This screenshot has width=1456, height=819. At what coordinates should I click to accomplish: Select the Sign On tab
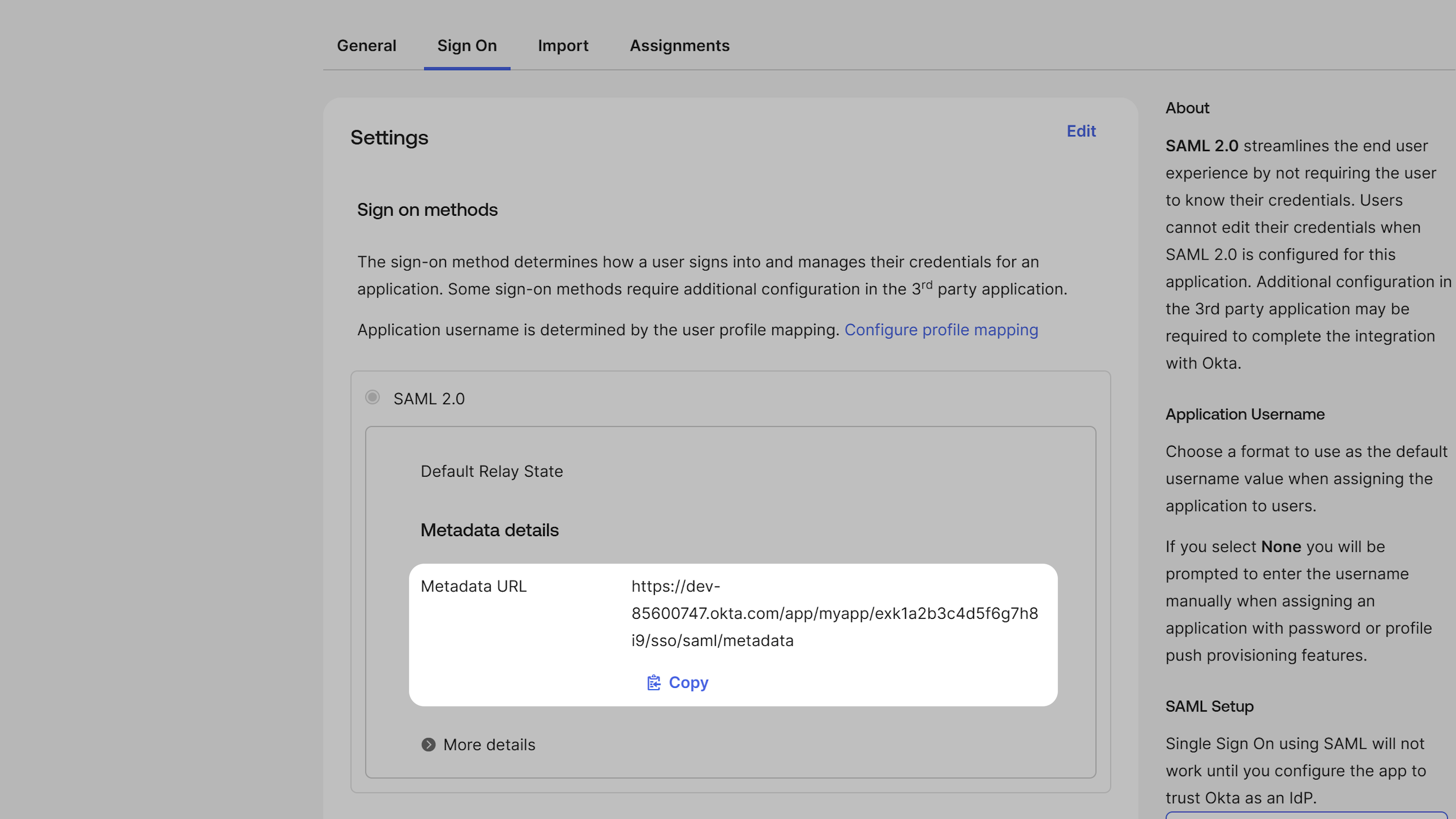click(x=467, y=46)
